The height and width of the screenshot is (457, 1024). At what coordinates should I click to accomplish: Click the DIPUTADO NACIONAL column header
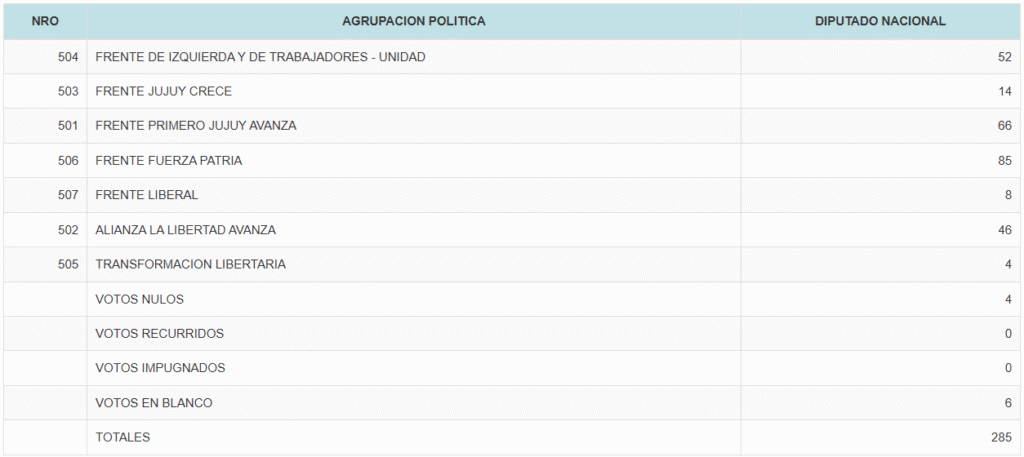click(x=880, y=21)
